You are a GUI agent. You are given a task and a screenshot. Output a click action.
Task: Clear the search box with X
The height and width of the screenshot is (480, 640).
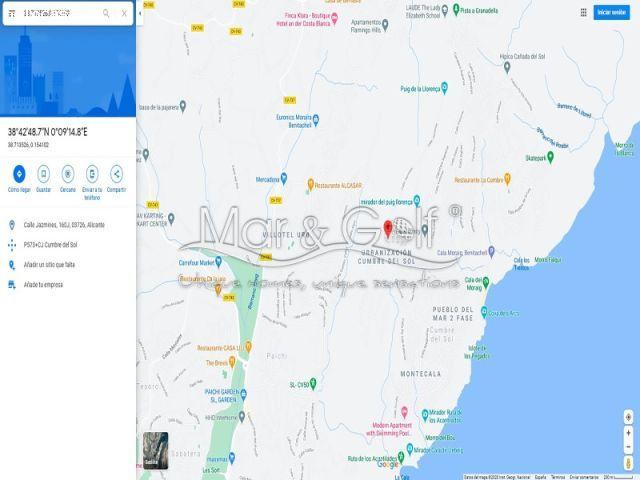[x=124, y=13]
